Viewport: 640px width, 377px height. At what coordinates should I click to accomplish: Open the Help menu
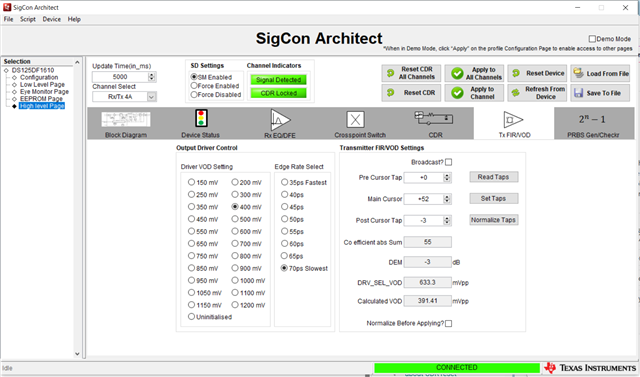(74, 19)
